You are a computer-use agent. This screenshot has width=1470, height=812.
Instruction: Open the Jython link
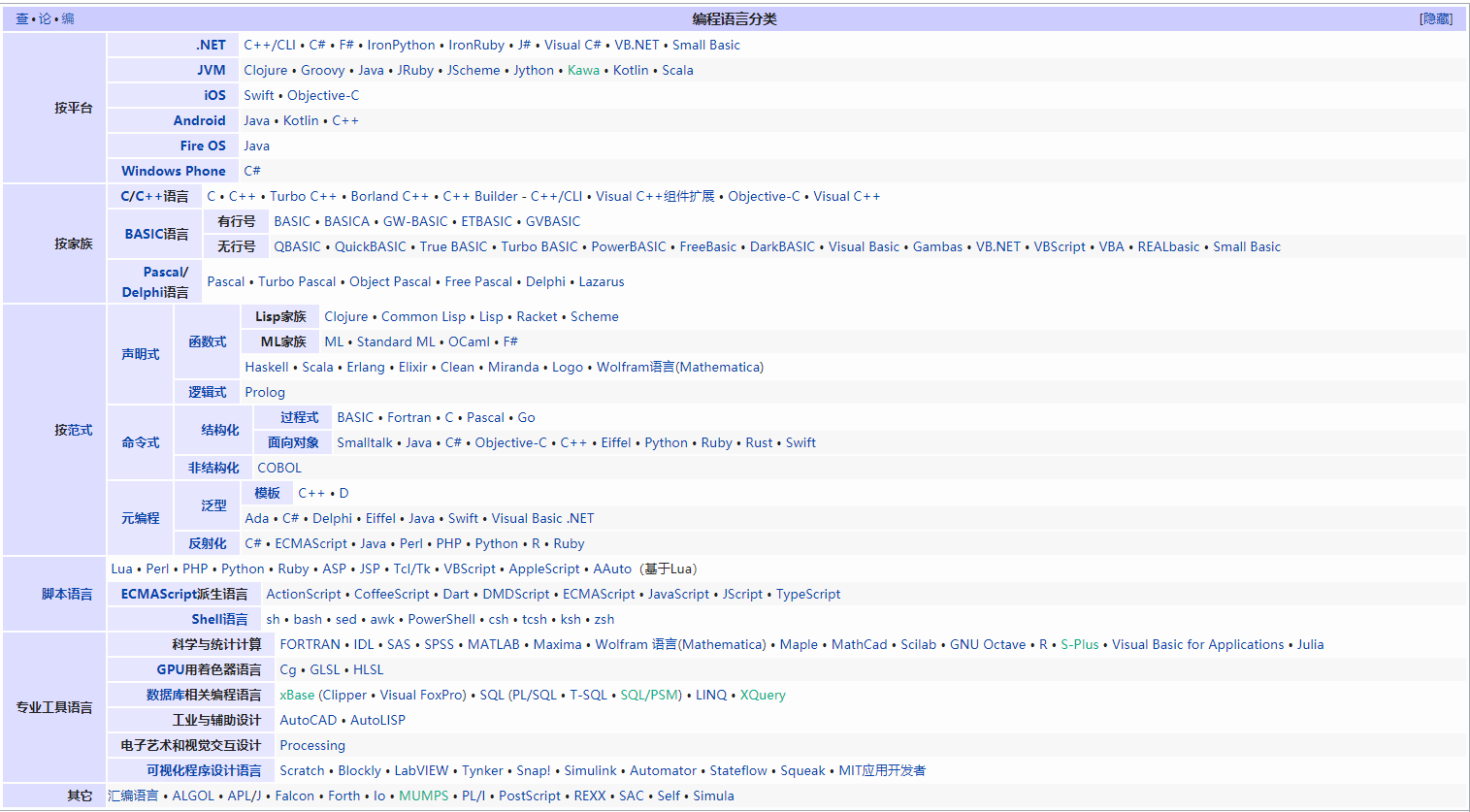click(x=534, y=70)
